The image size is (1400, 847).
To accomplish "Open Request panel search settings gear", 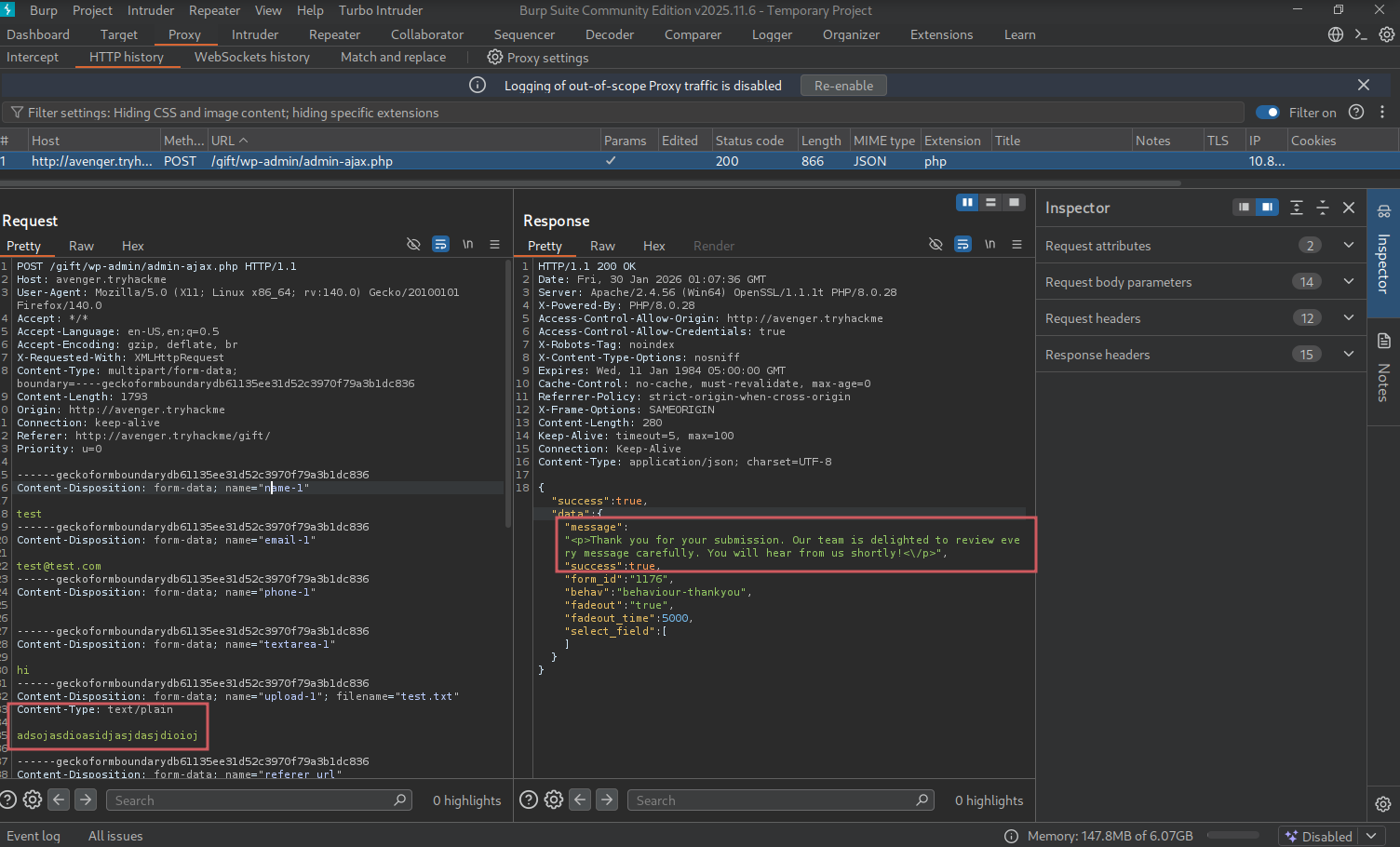I will coord(33,800).
